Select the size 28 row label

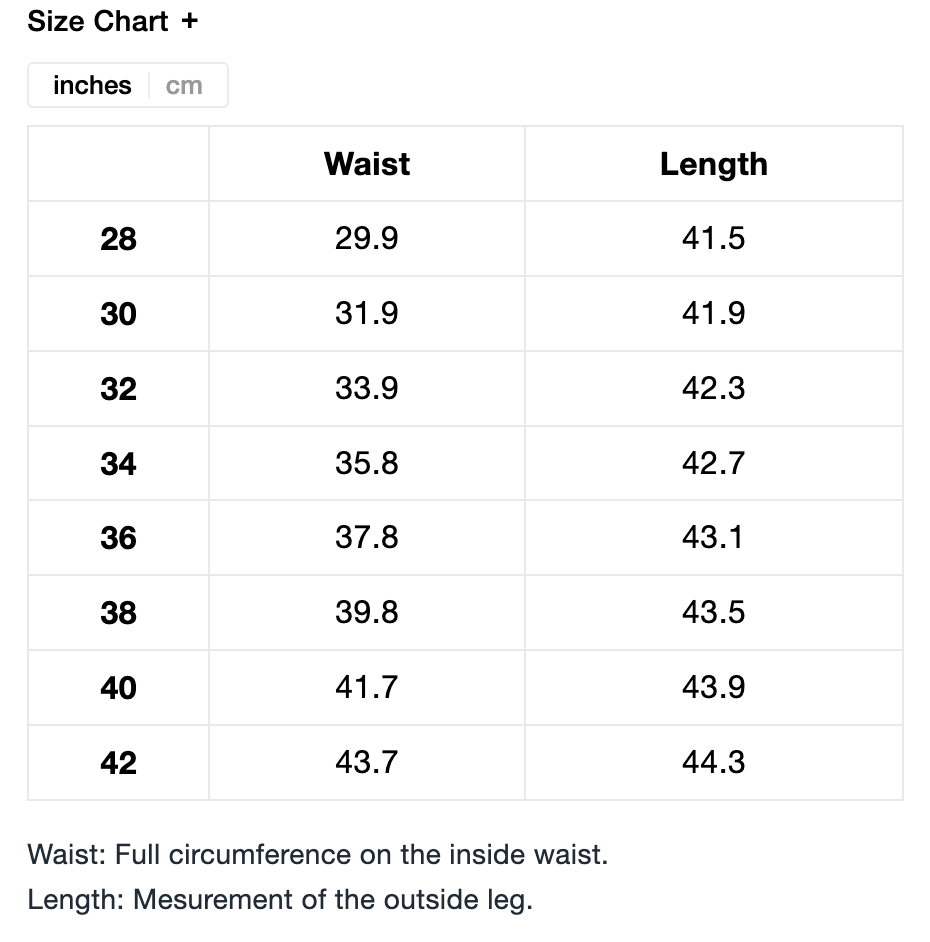(x=118, y=239)
